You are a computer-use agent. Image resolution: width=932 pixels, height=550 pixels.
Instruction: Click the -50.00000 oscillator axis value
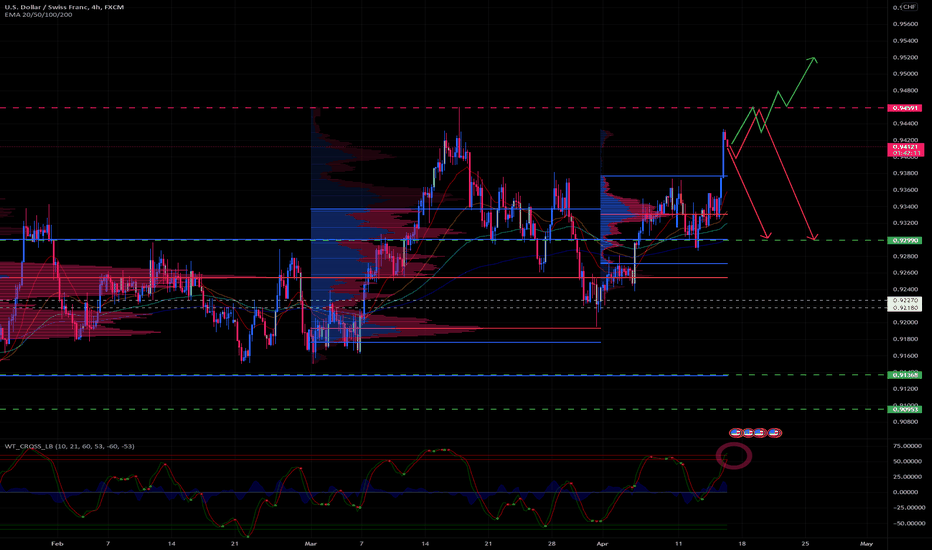click(x=908, y=523)
